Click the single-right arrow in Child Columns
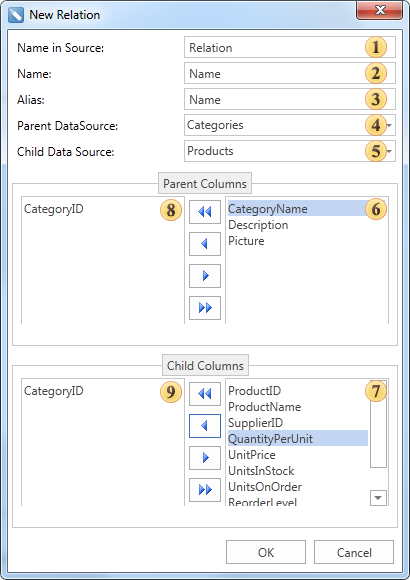Image resolution: width=410 pixels, height=580 pixels. click(x=205, y=458)
